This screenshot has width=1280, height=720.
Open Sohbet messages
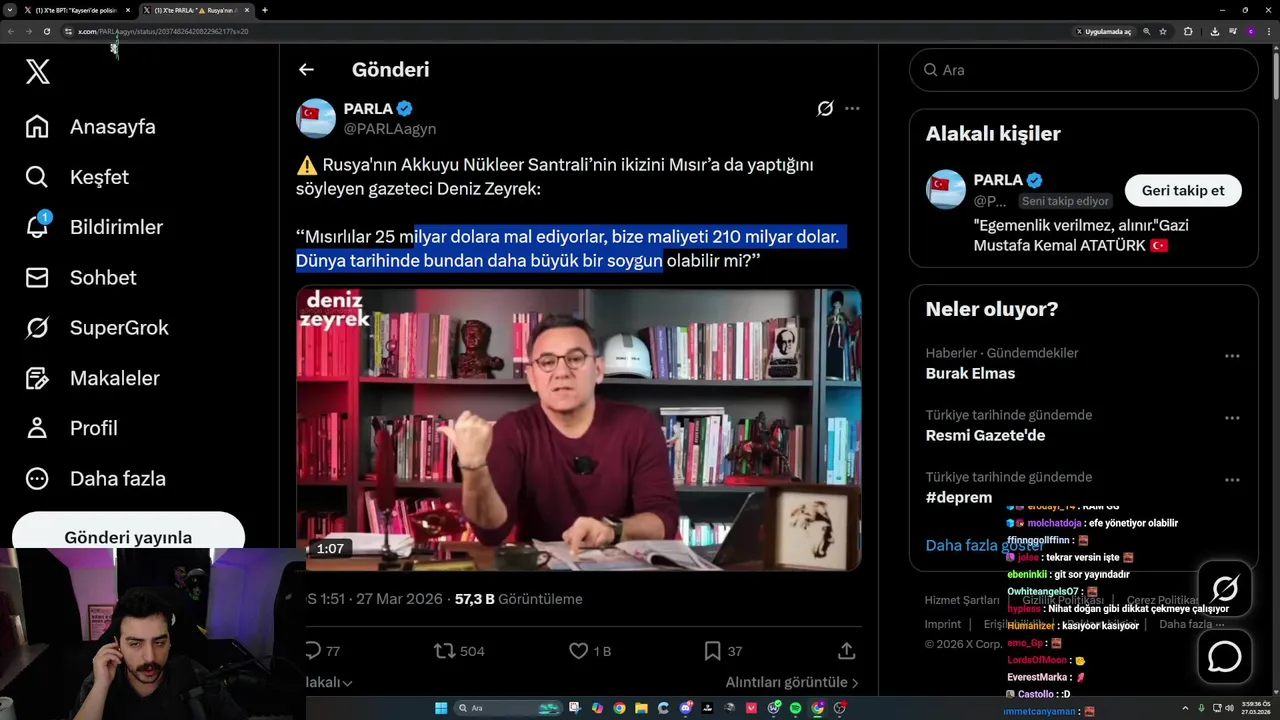coord(80,277)
